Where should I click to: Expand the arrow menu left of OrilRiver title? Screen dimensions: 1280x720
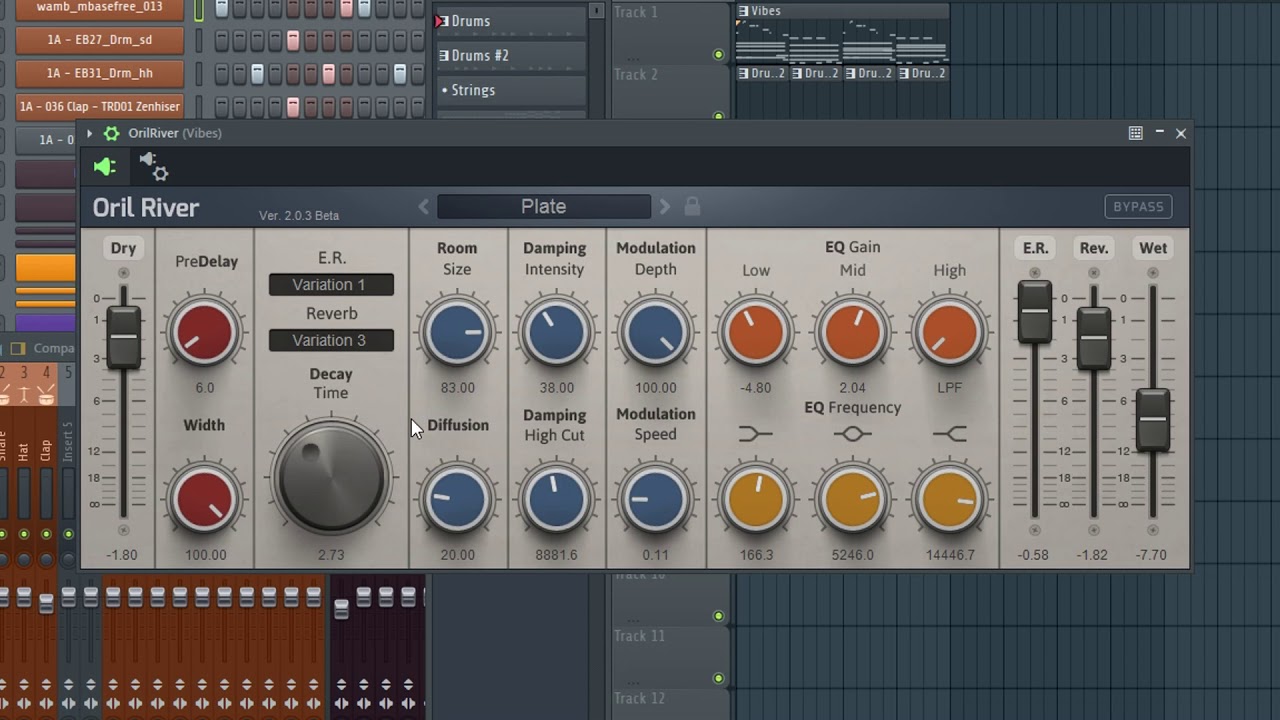point(89,133)
